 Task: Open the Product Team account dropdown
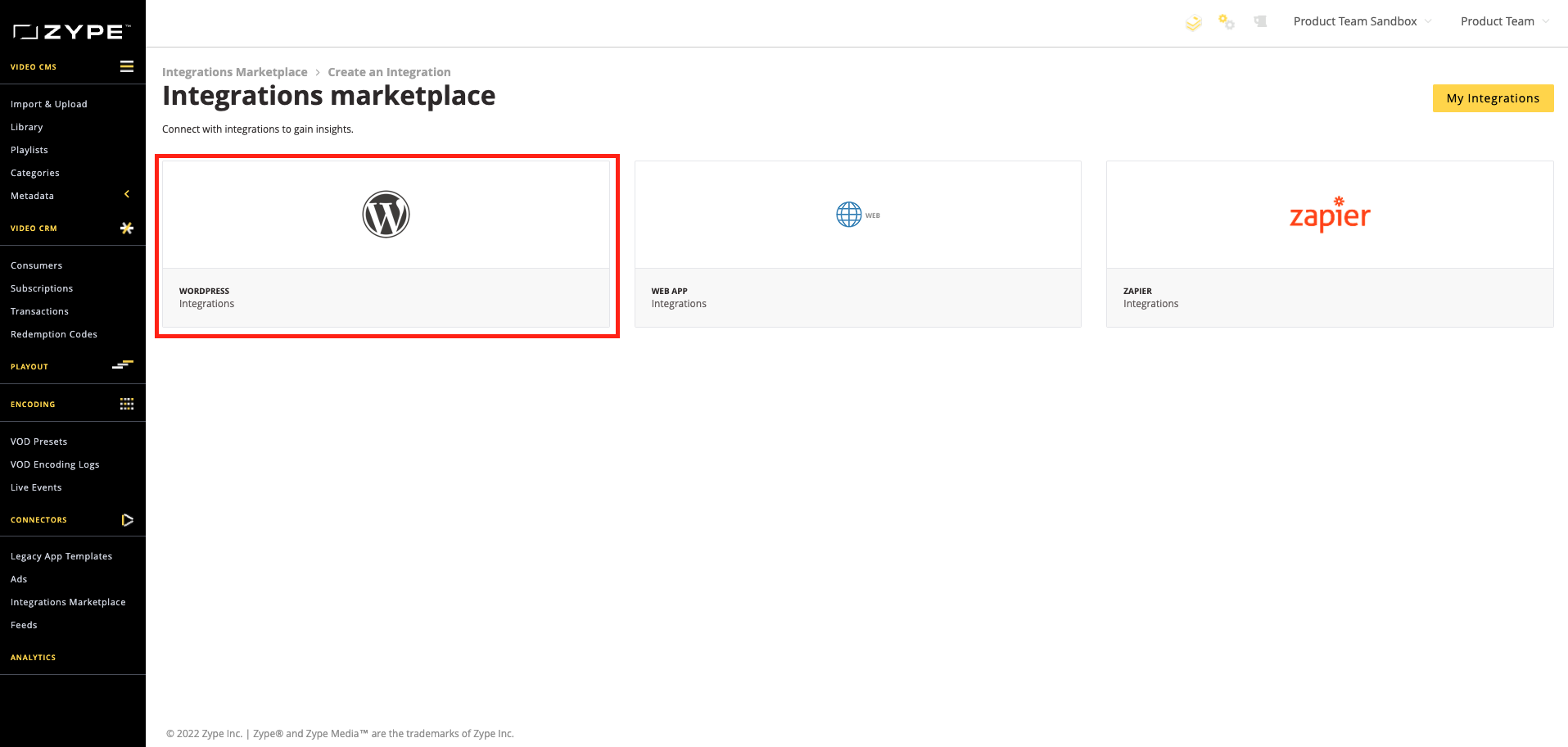(1504, 21)
